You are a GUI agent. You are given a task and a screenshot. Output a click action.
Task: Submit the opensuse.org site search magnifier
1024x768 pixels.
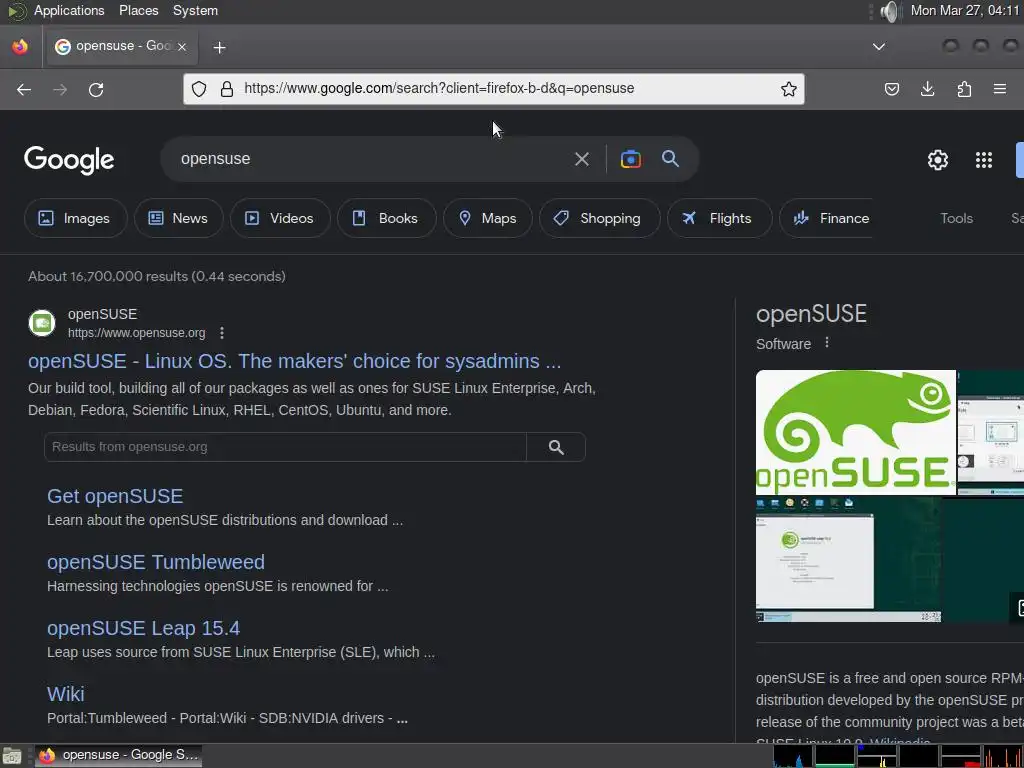[556, 447]
